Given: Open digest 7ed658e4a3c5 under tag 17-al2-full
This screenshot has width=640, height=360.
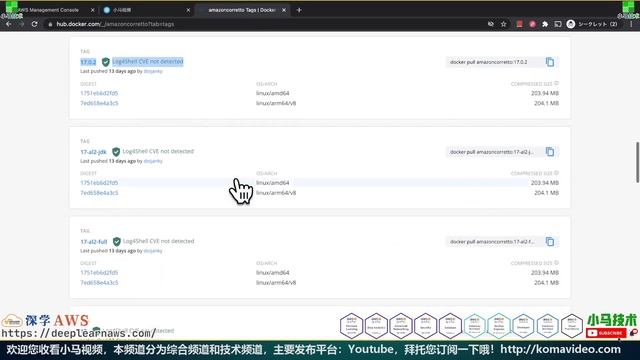Looking at the screenshot, I should click(x=99, y=282).
